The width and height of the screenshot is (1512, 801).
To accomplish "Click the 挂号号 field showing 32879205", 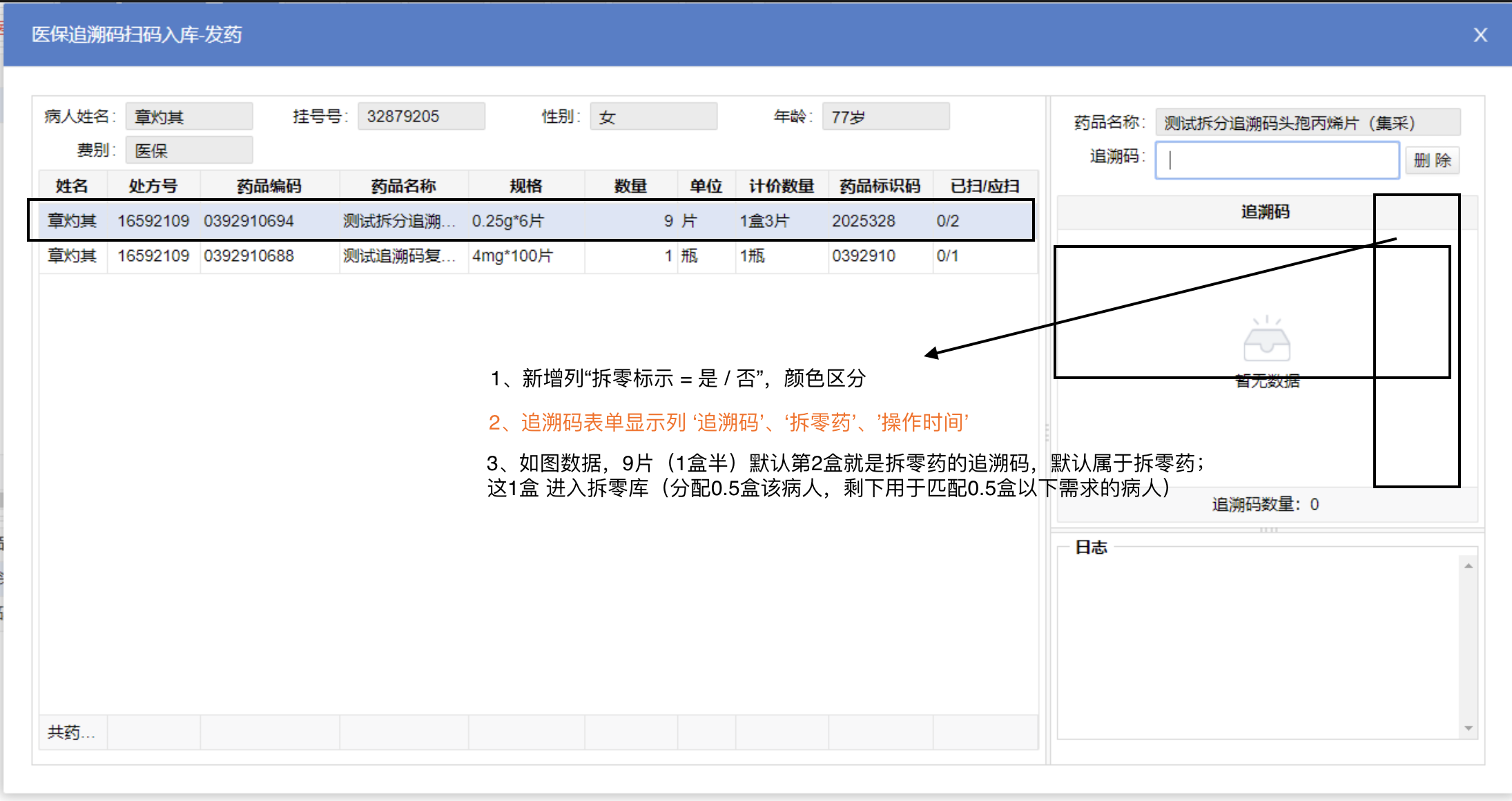I will click(x=420, y=117).
